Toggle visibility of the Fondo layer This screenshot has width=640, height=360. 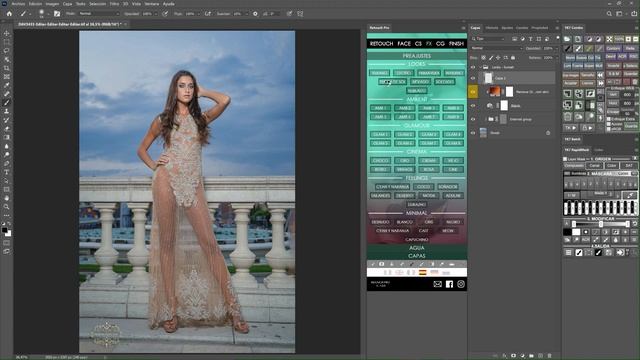473,133
